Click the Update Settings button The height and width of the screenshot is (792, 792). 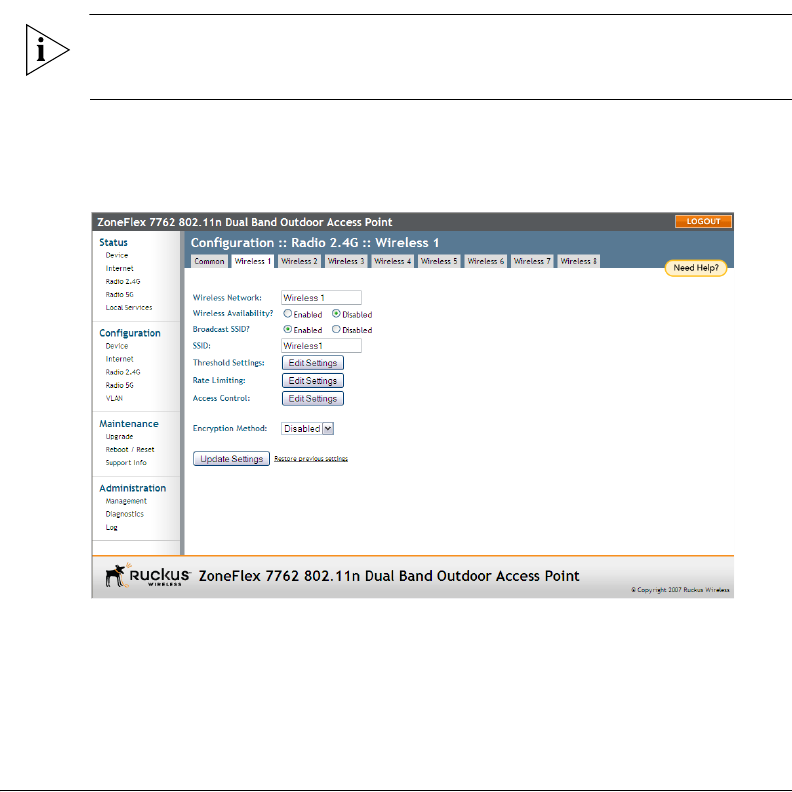231,459
